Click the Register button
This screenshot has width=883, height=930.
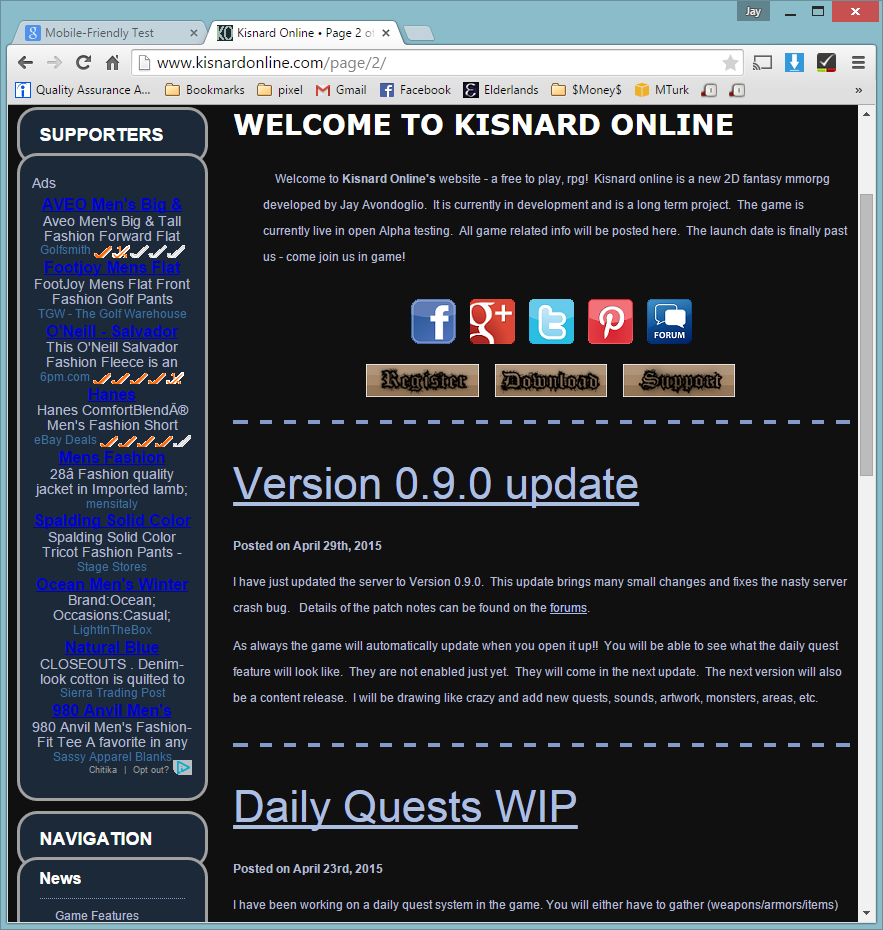click(x=422, y=380)
